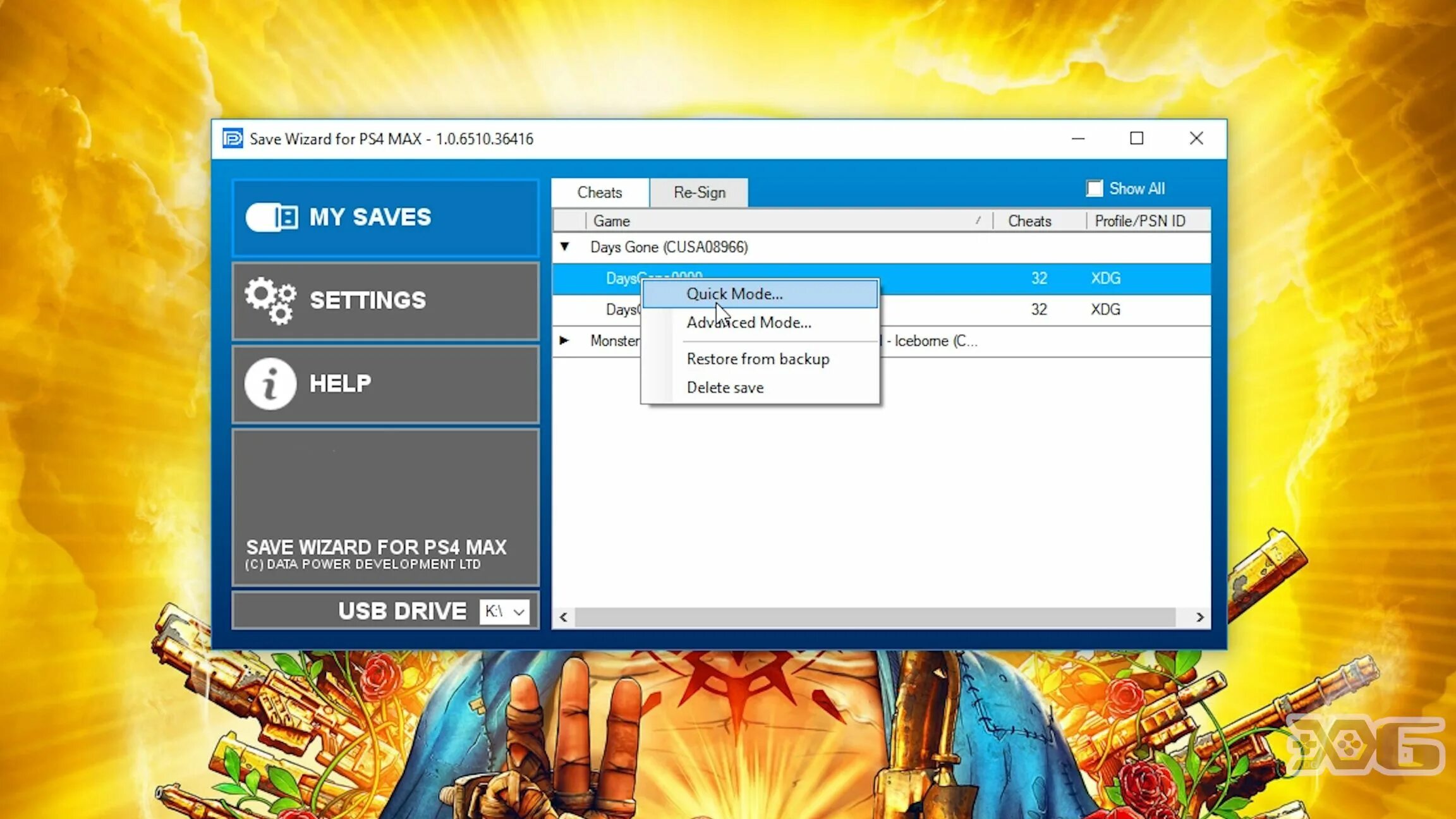The image size is (1456, 819).
Task: Toggle Show All checkbox
Action: 1095,189
